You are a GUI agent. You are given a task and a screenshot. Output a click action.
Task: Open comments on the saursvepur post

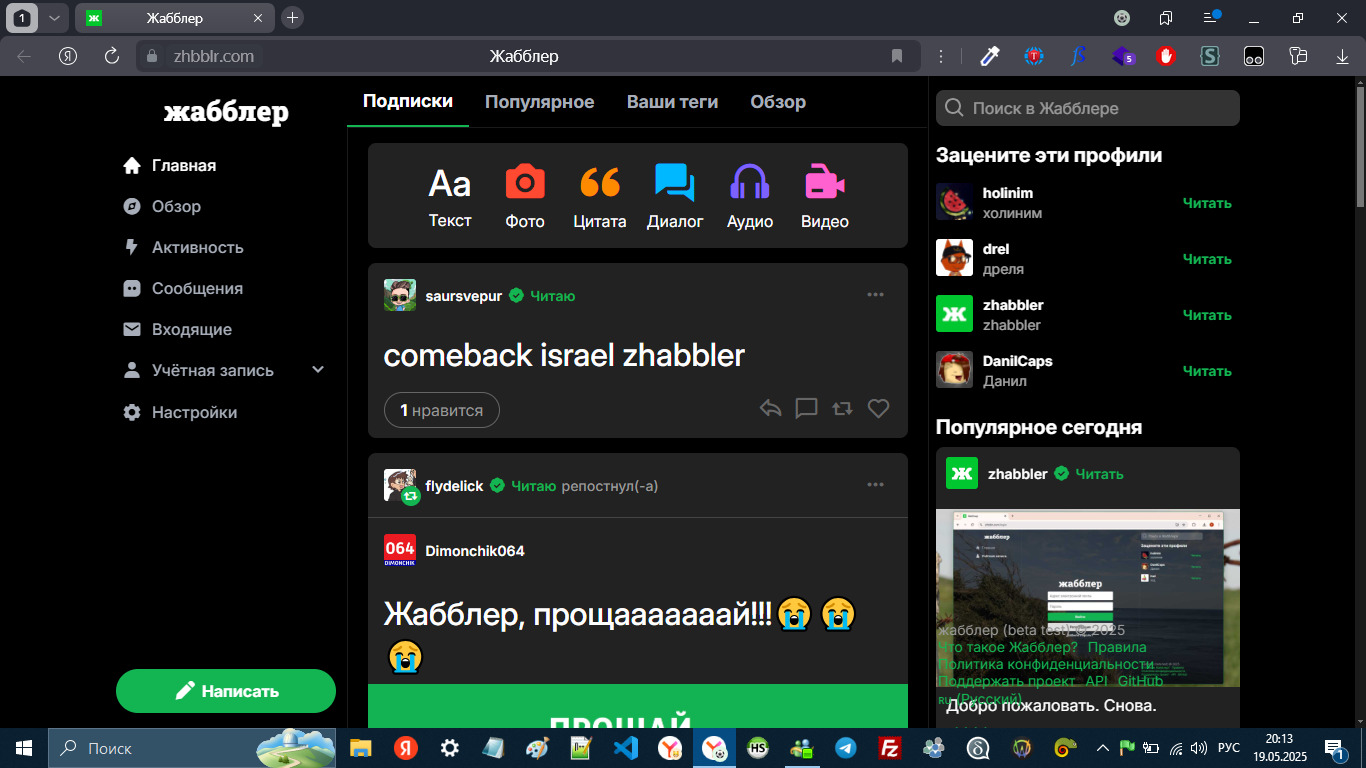(x=806, y=409)
